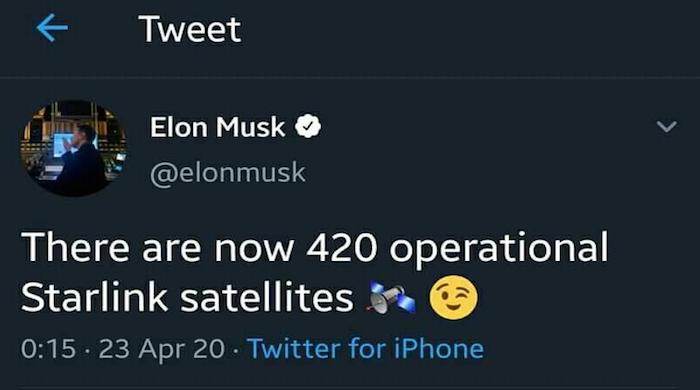Tap the 0:15 timestamp

(48, 349)
